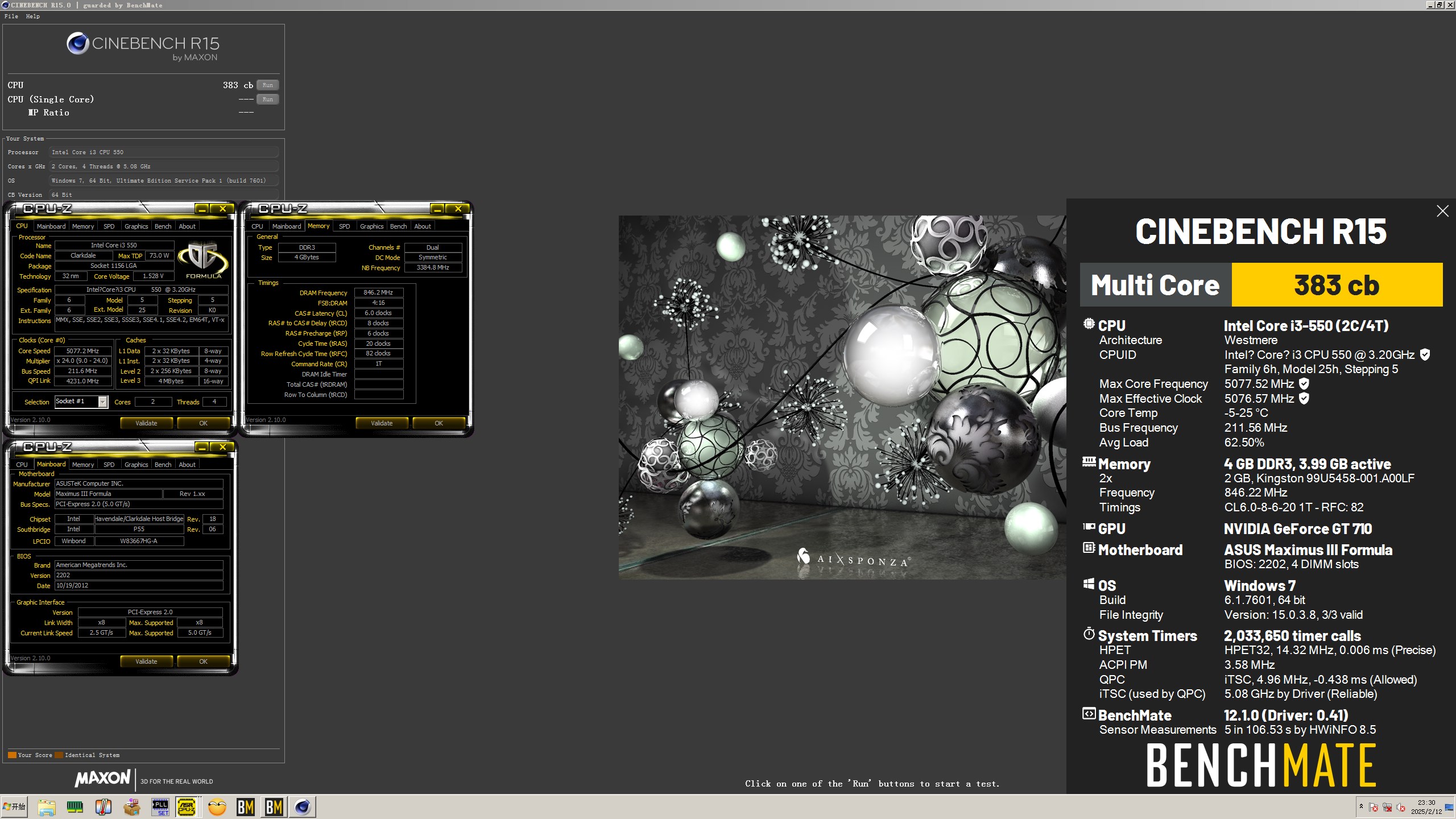Click the orange Your Score legend swatch
Screen dimensions: 1456x819
(12, 755)
